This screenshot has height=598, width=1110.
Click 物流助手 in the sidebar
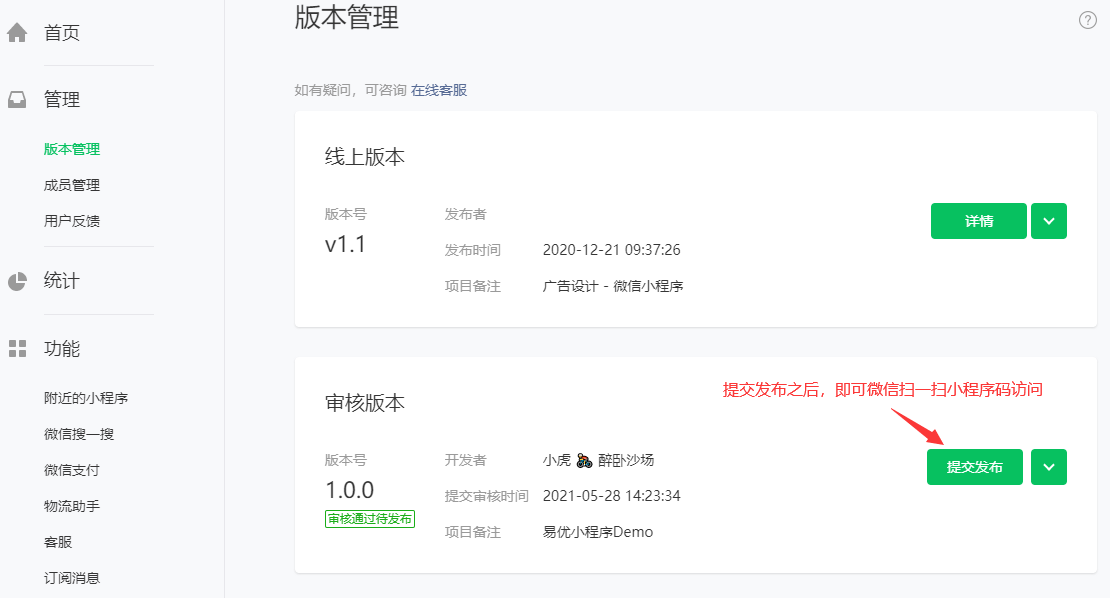70,504
